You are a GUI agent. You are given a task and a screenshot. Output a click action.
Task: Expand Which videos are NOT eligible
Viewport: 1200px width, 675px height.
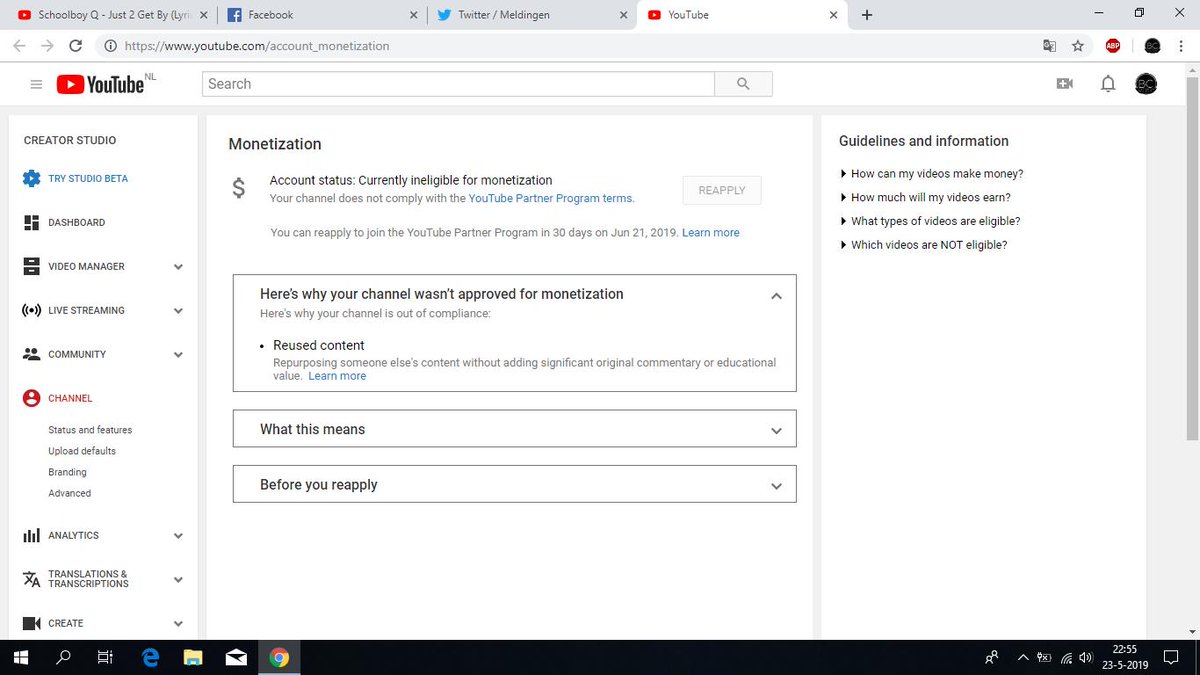924,245
